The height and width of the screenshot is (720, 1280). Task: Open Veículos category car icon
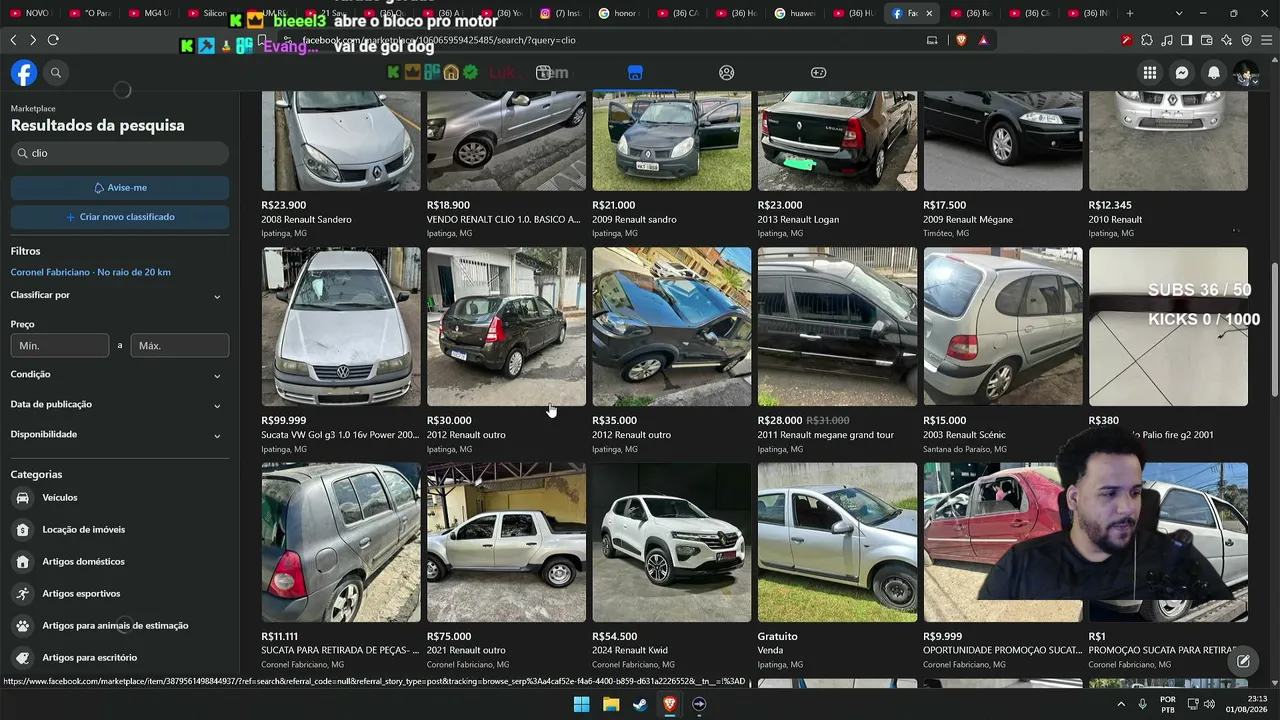pos(23,498)
